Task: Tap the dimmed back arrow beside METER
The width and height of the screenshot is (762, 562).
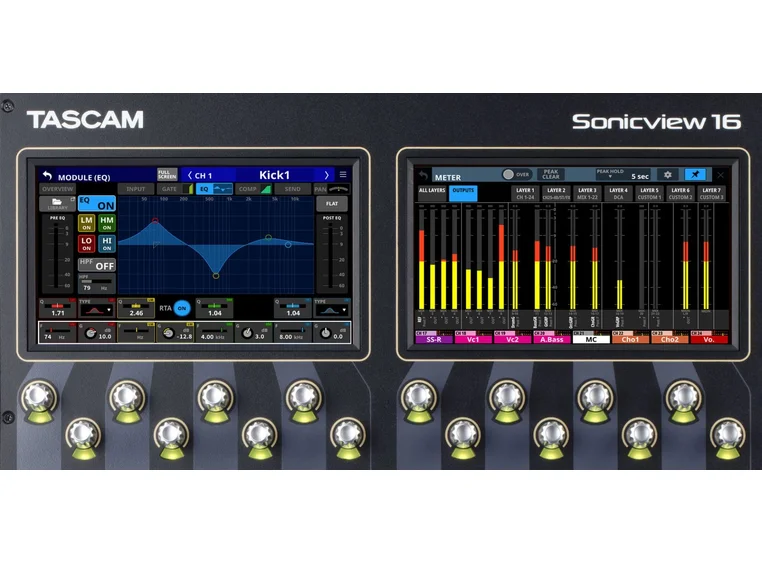Action: point(423,176)
